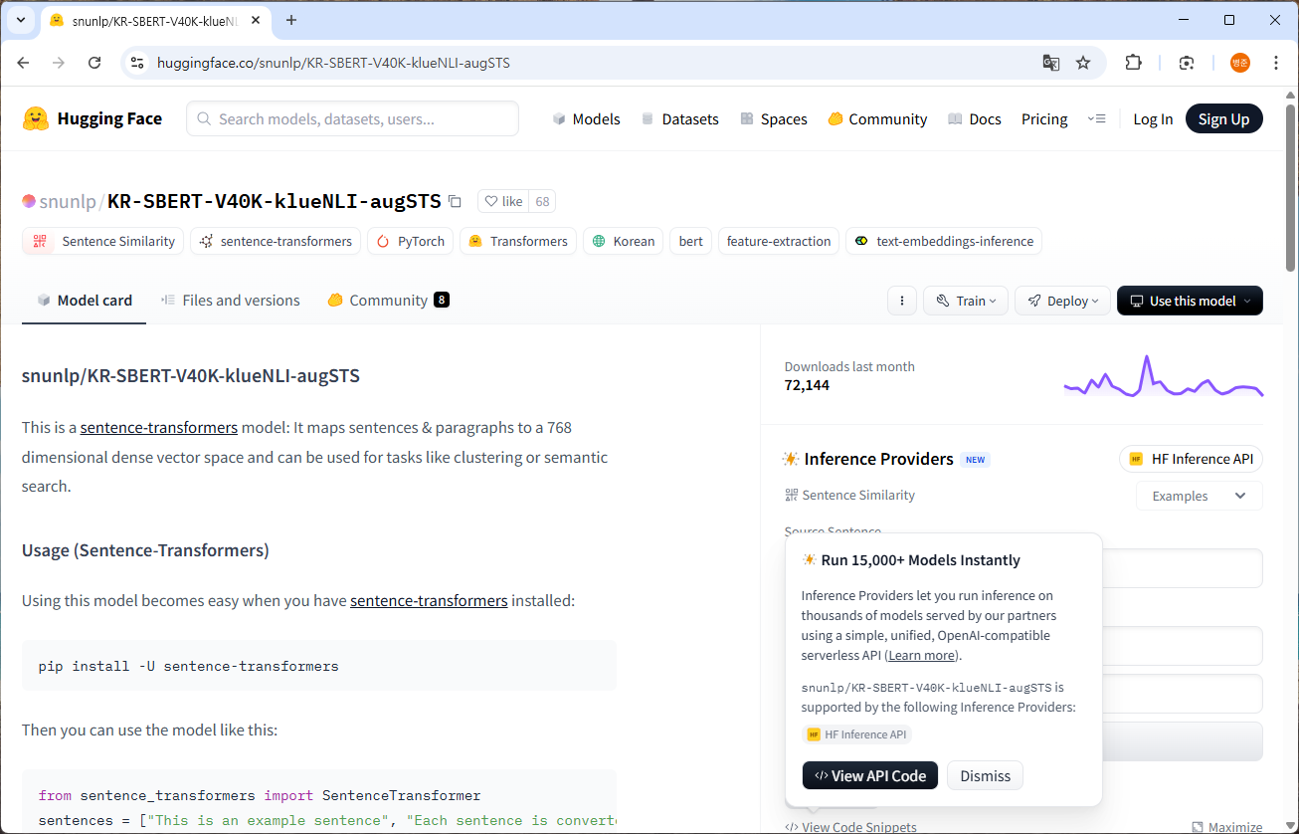Click the feature-extraction tag
Image resolution: width=1299 pixels, height=834 pixels.
tap(779, 241)
